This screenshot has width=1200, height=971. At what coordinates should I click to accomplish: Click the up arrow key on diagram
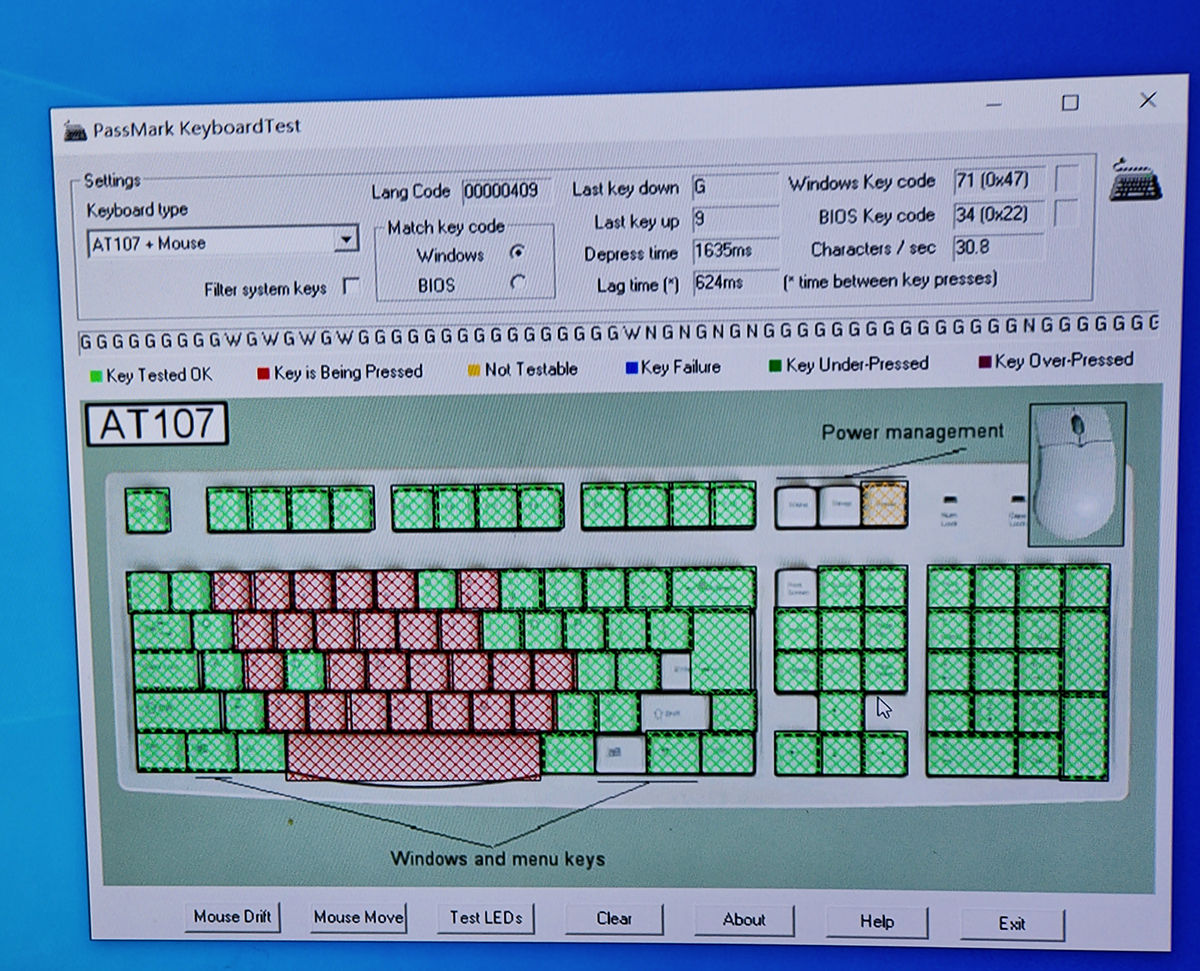(x=840, y=712)
